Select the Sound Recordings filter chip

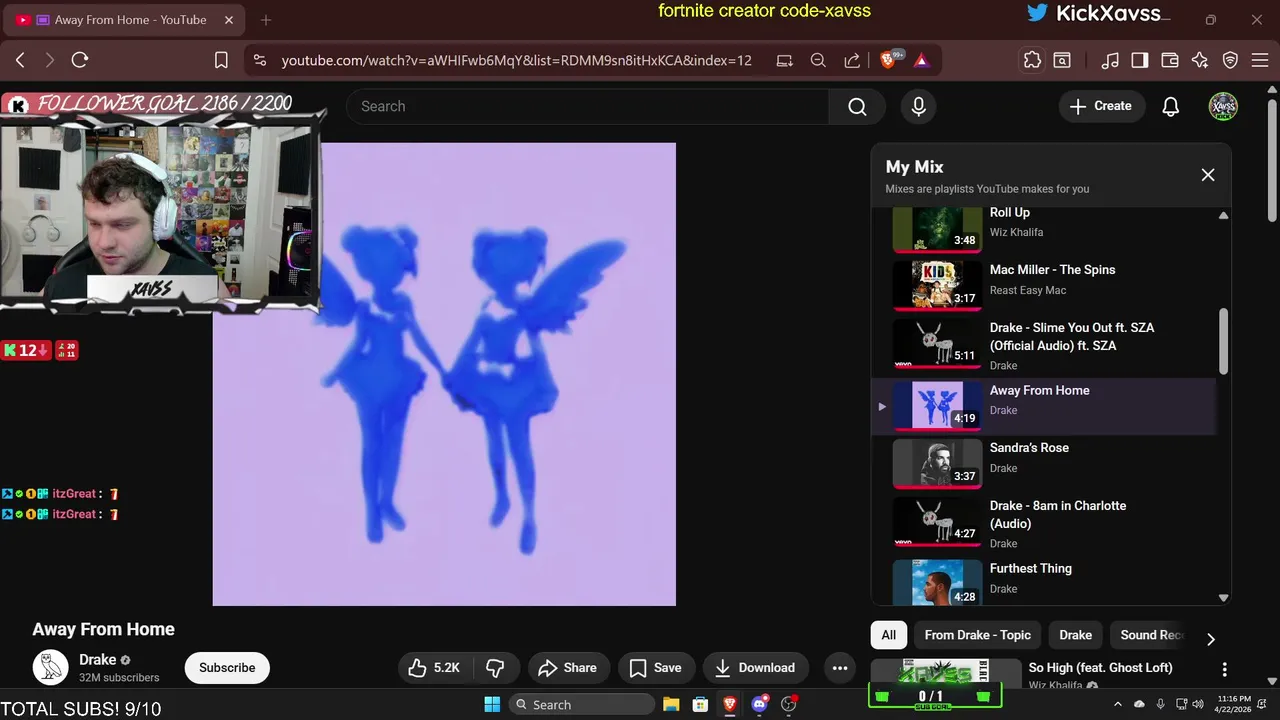pos(1150,635)
